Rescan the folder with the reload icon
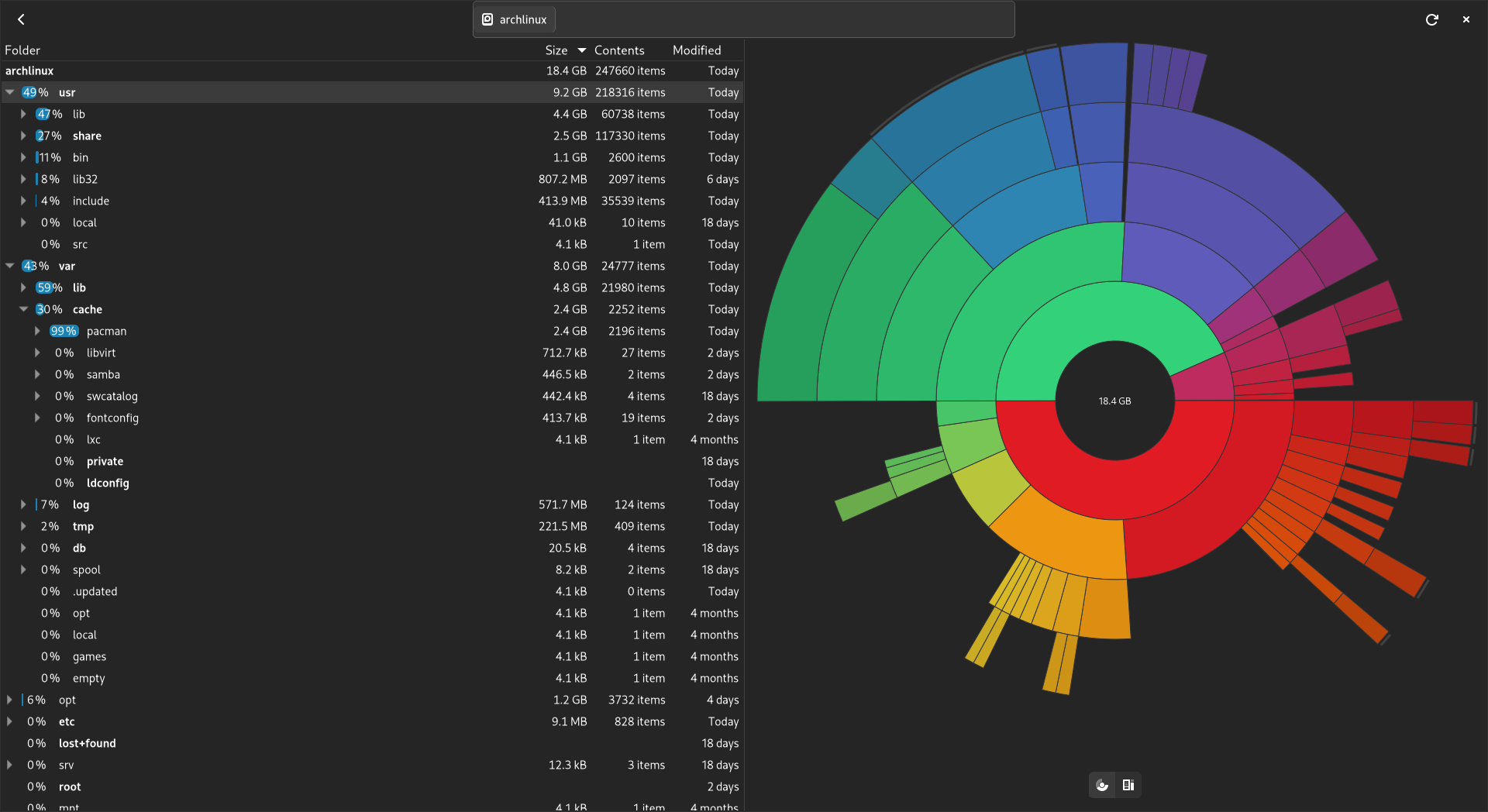Viewport: 1488px width, 812px height. pos(1431,19)
